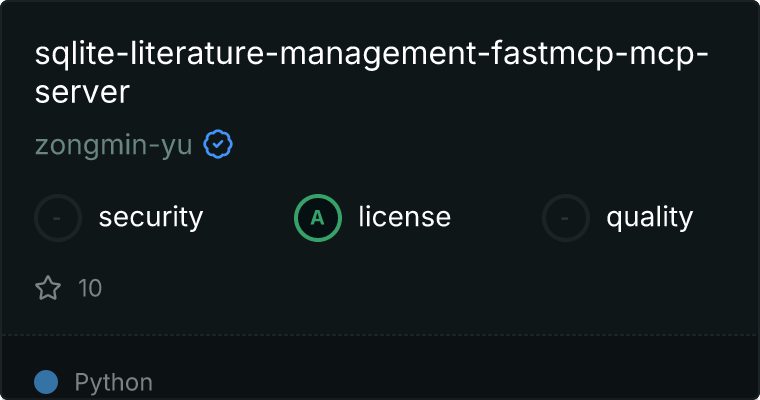Click the verified badge next to zongmin-yu
This screenshot has width=760, height=400.
[x=218, y=145]
